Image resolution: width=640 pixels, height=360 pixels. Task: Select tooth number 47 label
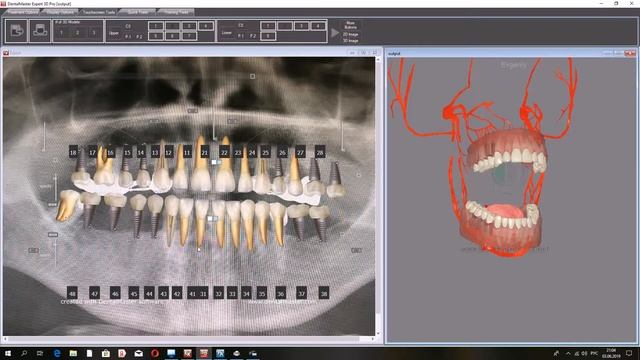click(x=94, y=293)
